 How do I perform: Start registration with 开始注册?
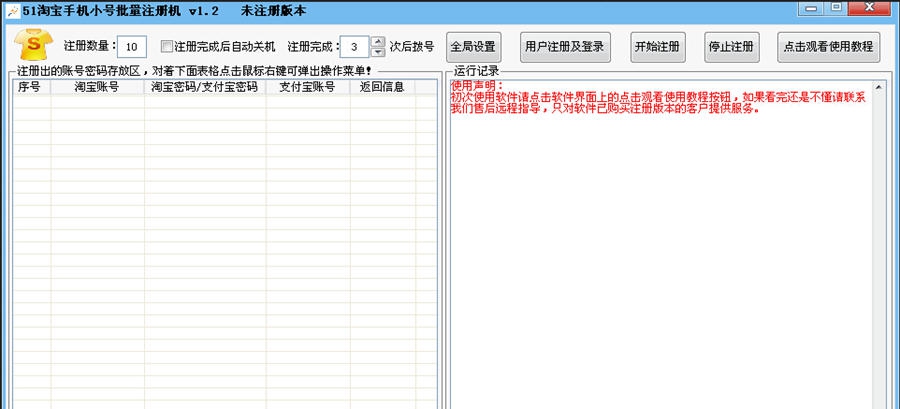657,47
